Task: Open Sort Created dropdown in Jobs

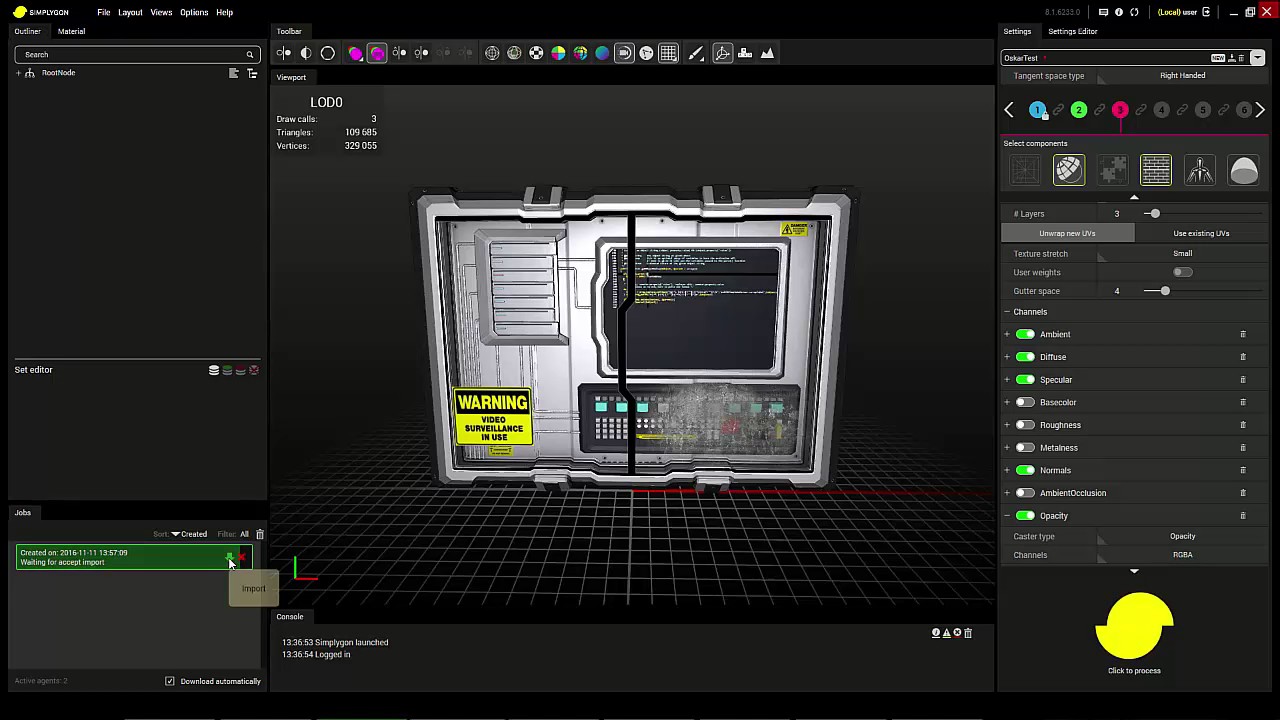Action: [189, 534]
